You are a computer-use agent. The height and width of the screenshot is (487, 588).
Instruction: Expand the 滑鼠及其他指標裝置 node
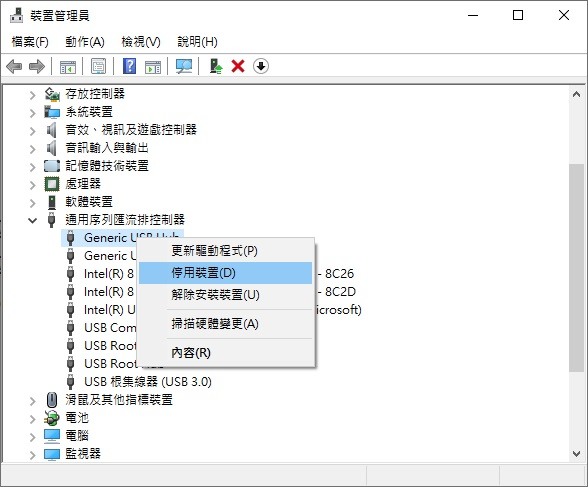[33, 401]
